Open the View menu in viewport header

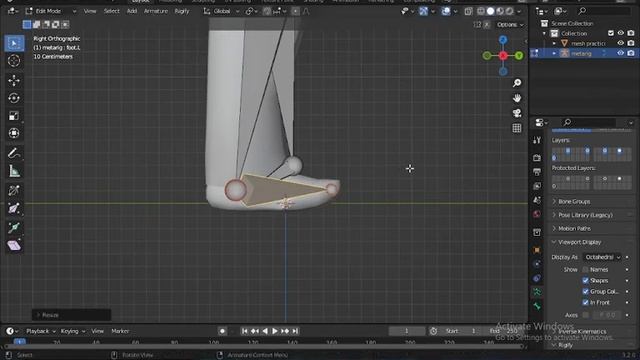point(90,11)
